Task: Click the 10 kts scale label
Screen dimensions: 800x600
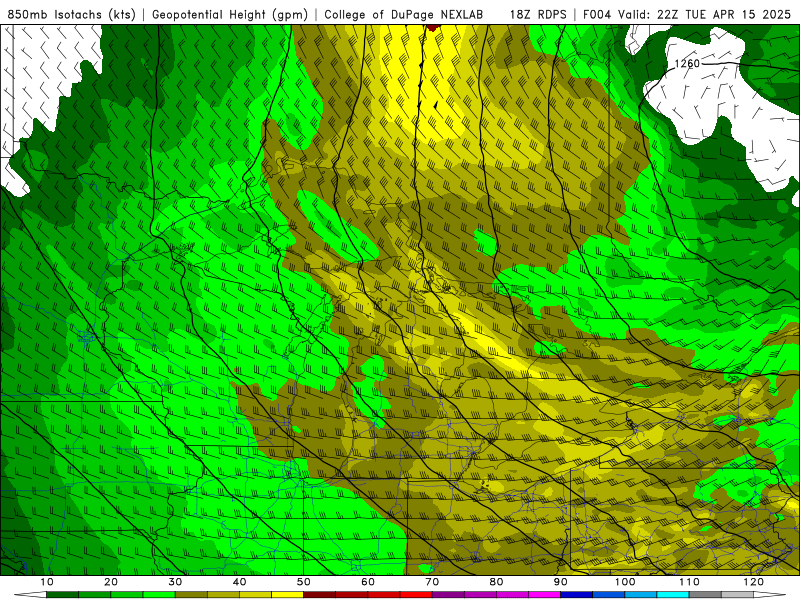Action: pyautogui.click(x=46, y=582)
